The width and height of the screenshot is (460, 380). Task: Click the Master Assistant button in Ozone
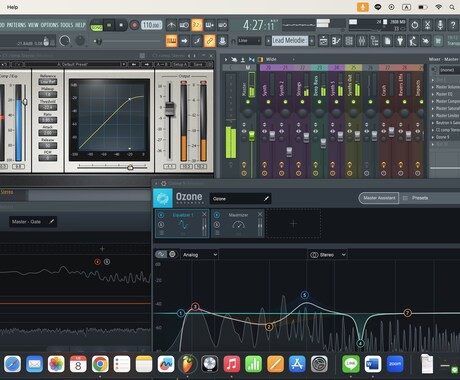tap(379, 198)
